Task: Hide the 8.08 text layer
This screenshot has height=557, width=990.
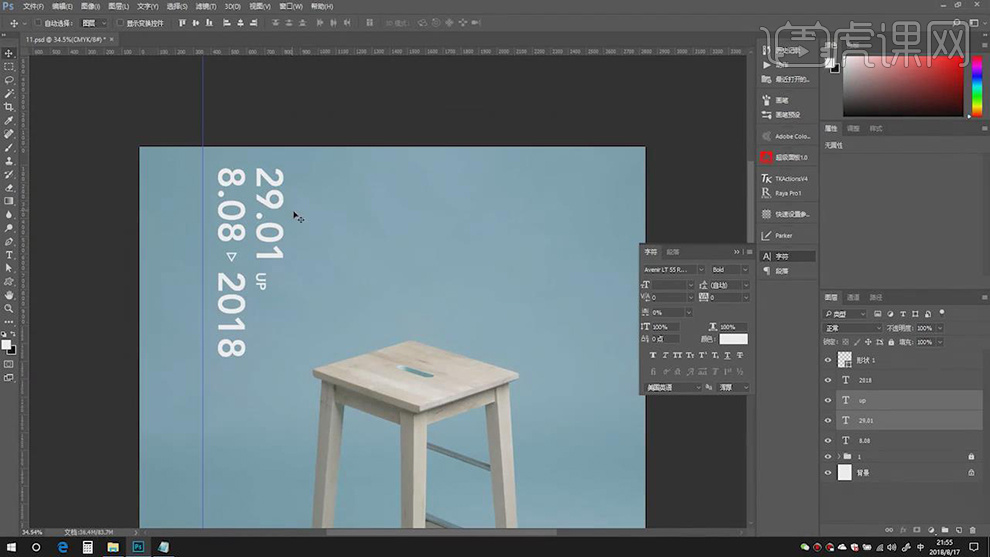Action: (x=828, y=441)
